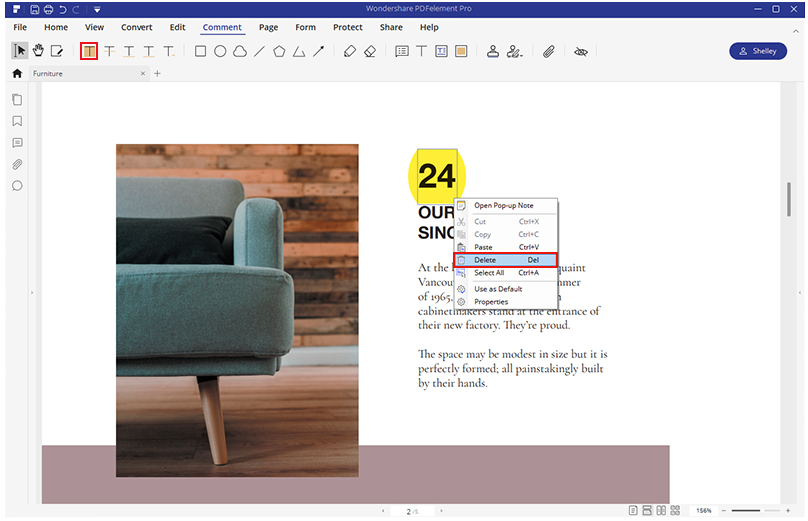Activate the Pencil drawing tool

(x=350, y=51)
